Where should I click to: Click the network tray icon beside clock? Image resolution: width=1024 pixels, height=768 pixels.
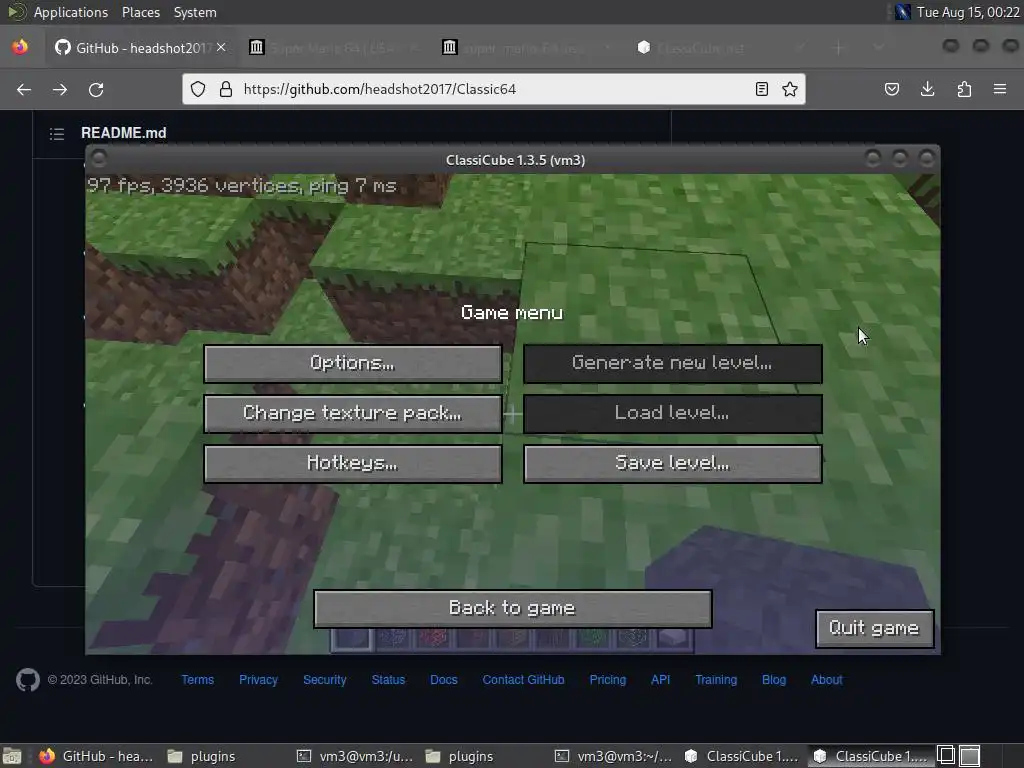(x=903, y=12)
